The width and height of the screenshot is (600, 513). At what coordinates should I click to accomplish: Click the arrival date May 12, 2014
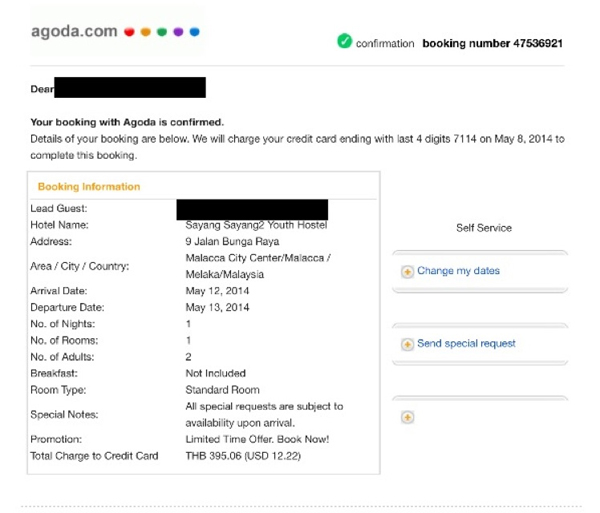[x=217, y=291]
